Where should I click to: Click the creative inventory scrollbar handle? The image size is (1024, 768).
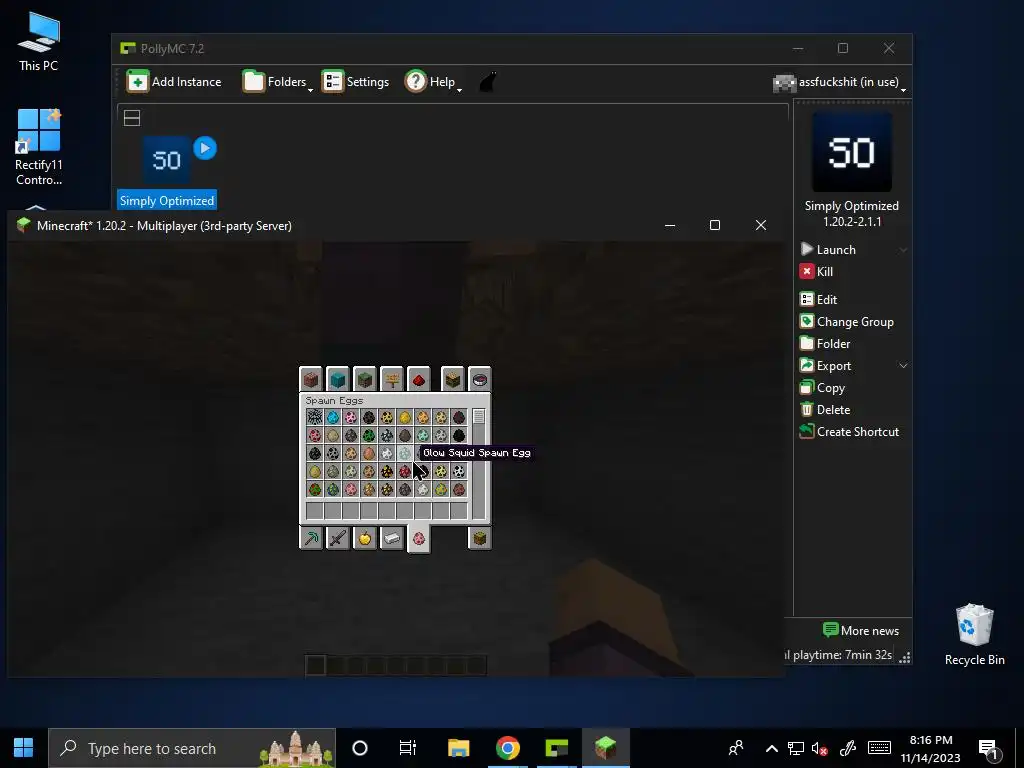pos(479,416)
